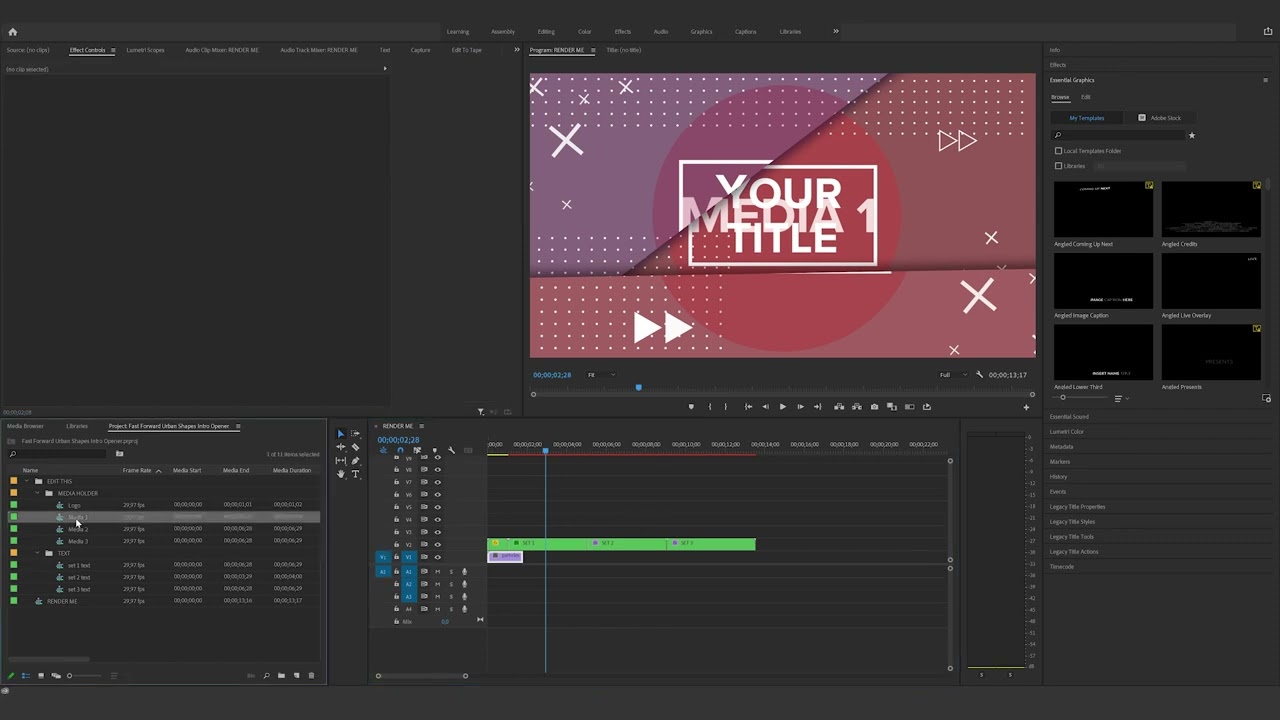
Task: Play the program monitor sequence
Action: coord(782,407)
